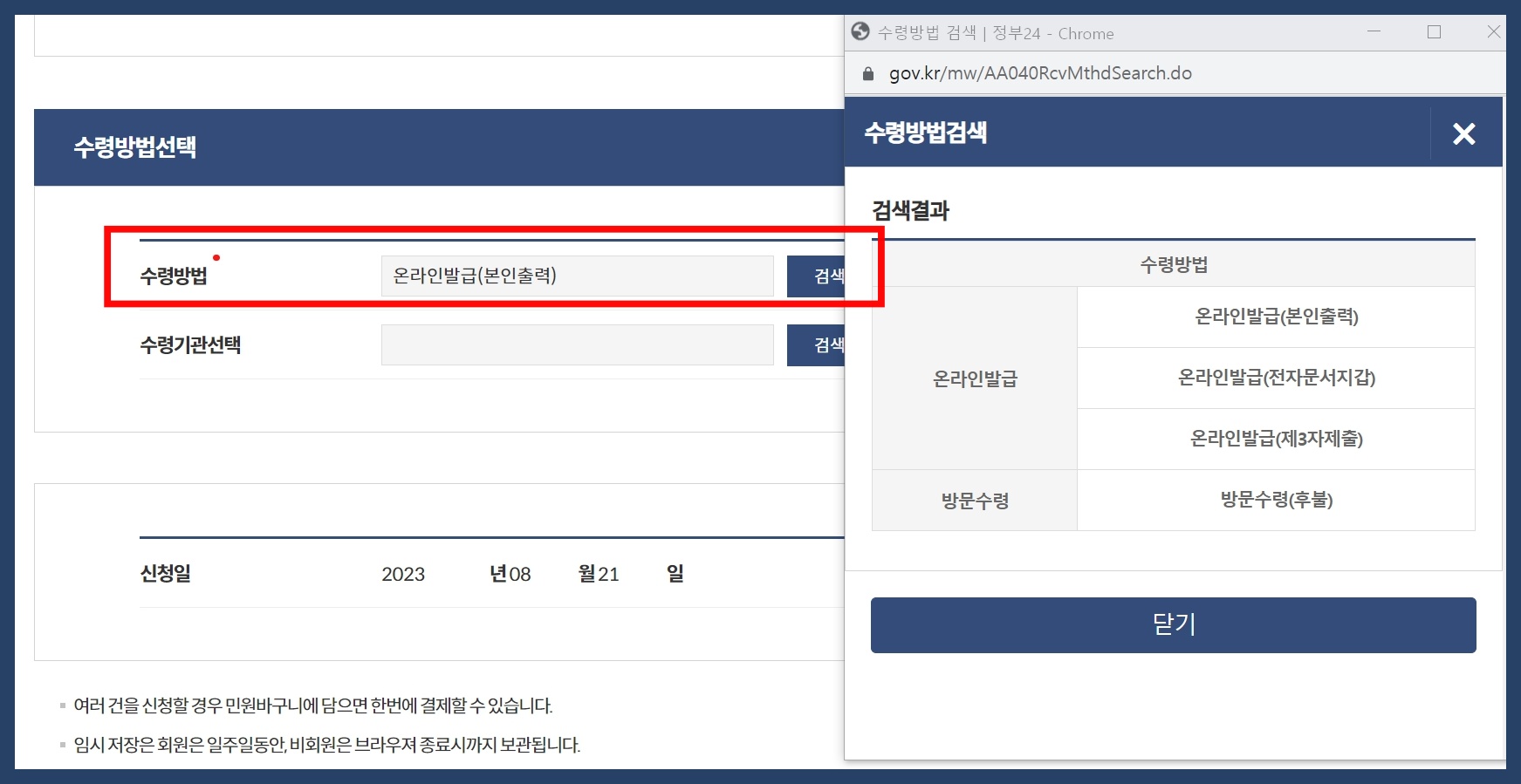Click the 닫기 button
Image resolution: width=1521 pixels, height=784 pixels.
[1173, 624]
